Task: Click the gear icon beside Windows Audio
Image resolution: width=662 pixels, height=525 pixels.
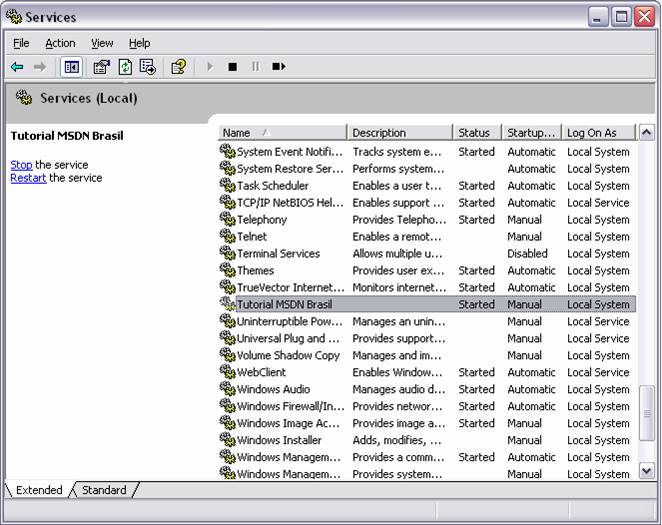Action: click(227, 390)
